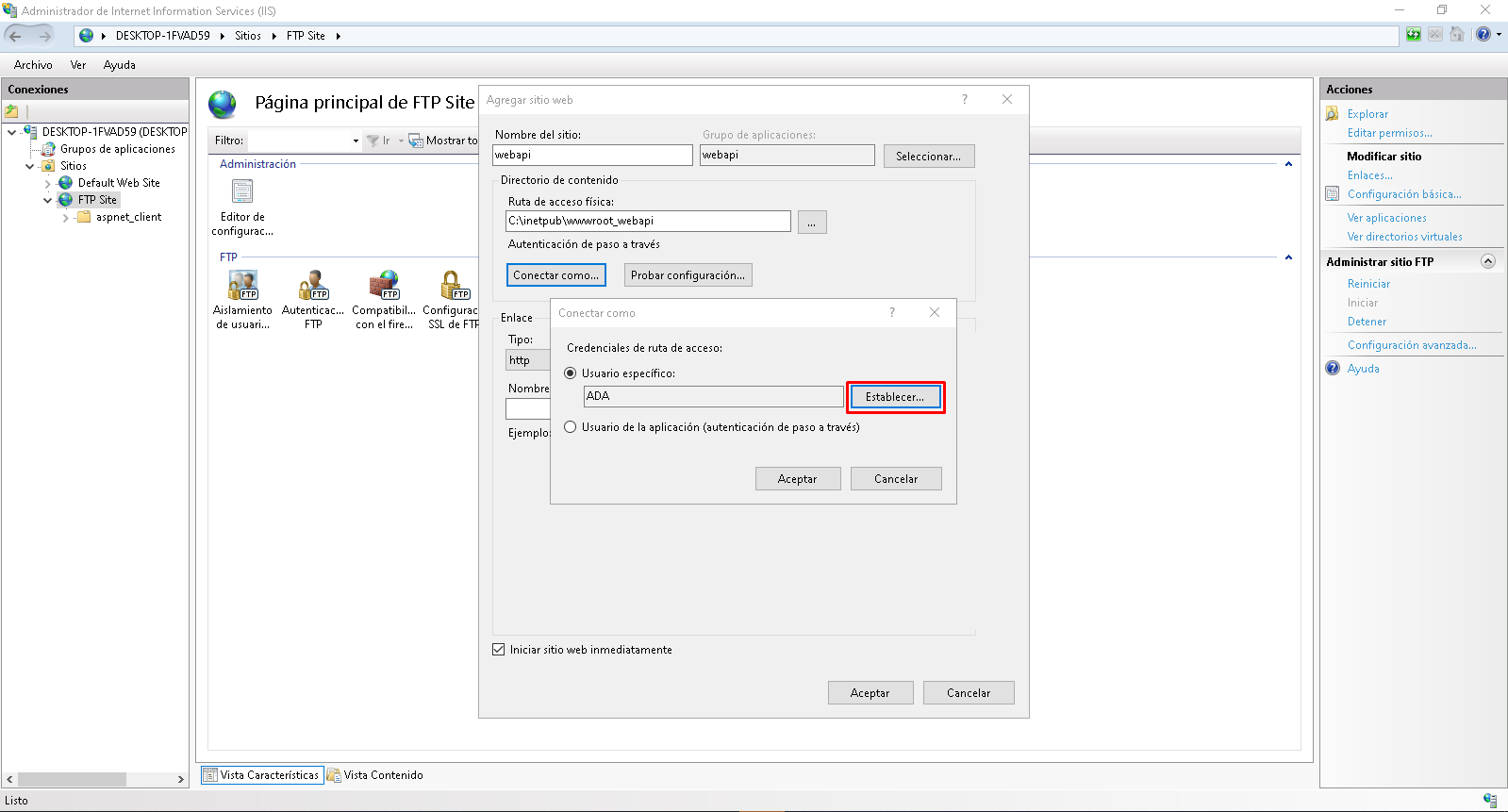The image size is (1508, 812).
Task: Click the Ayuda help icon in Acciones
Action: 1333,369
